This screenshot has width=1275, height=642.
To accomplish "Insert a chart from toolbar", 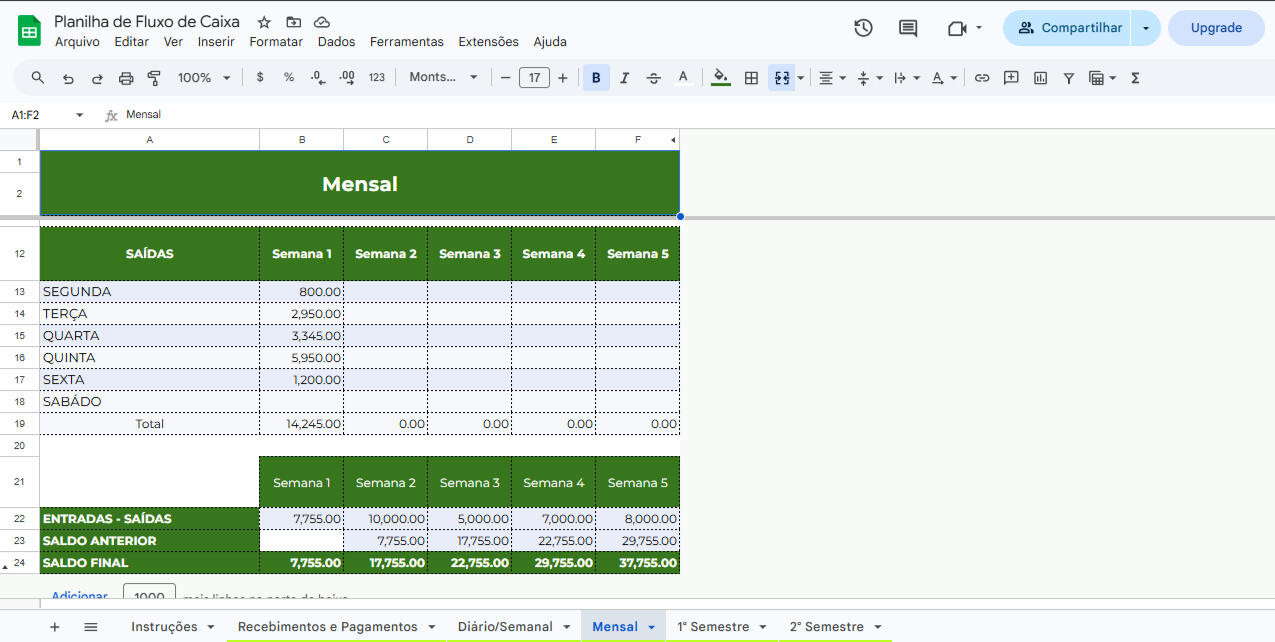I will point(1040,78).
